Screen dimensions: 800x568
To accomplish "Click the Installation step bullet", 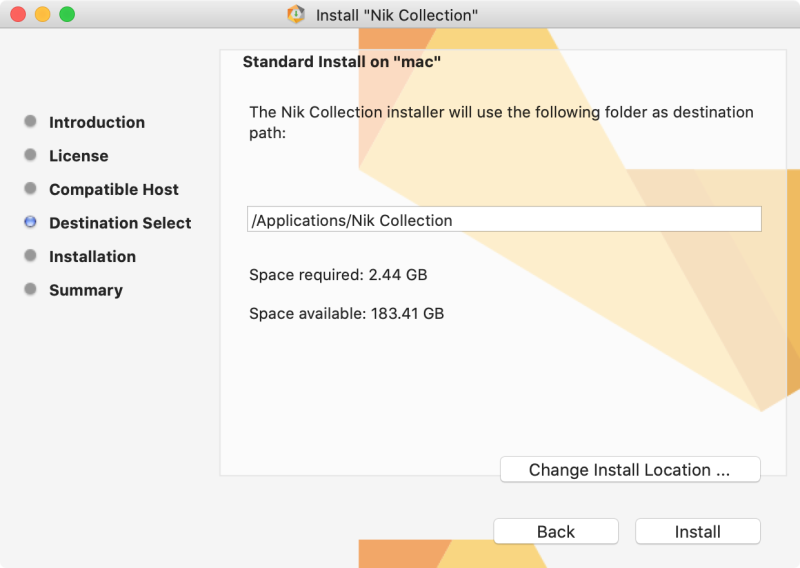I will [30, 256].
